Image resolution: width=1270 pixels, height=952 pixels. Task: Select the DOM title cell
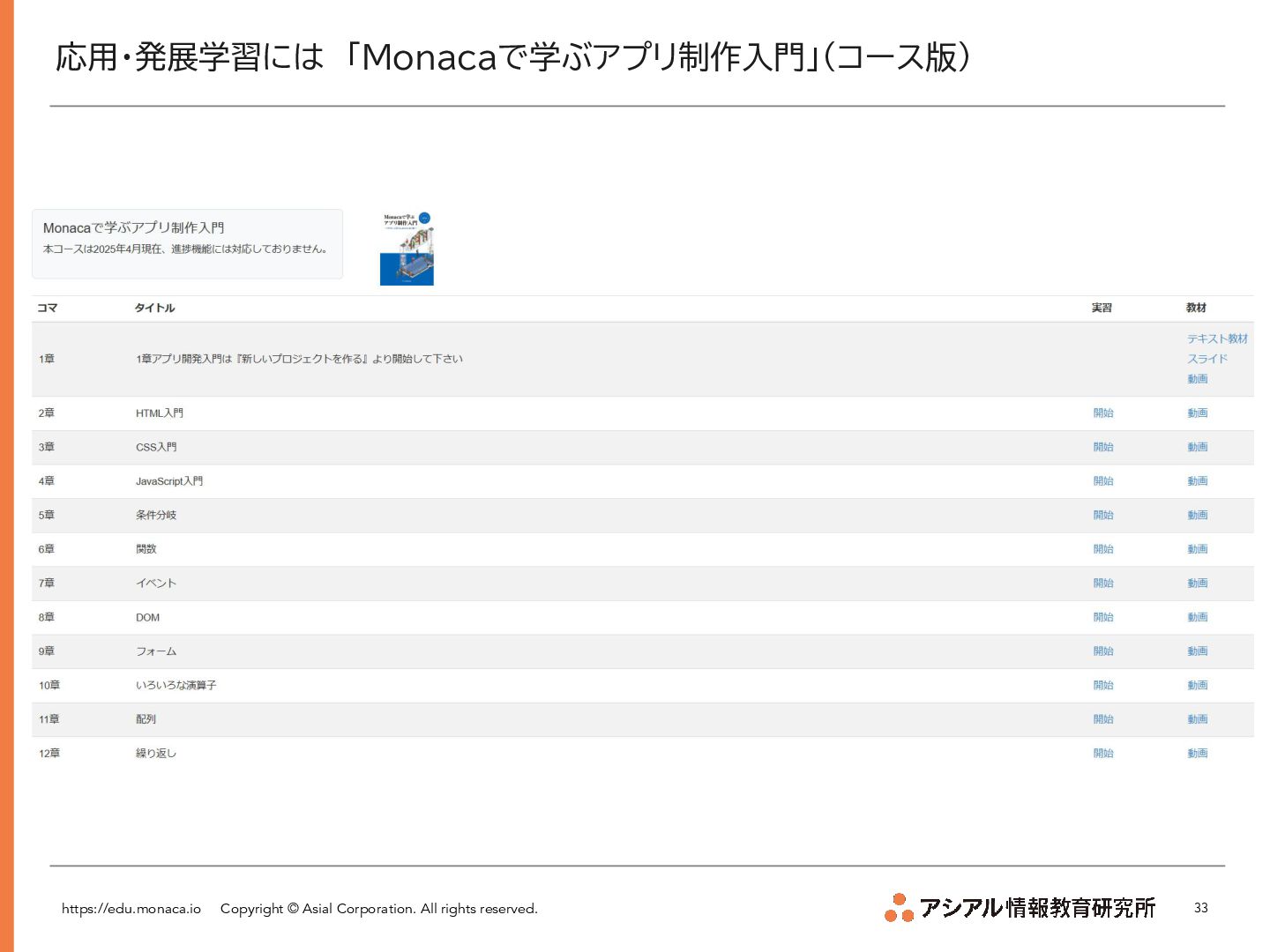(x=147, y=617)
